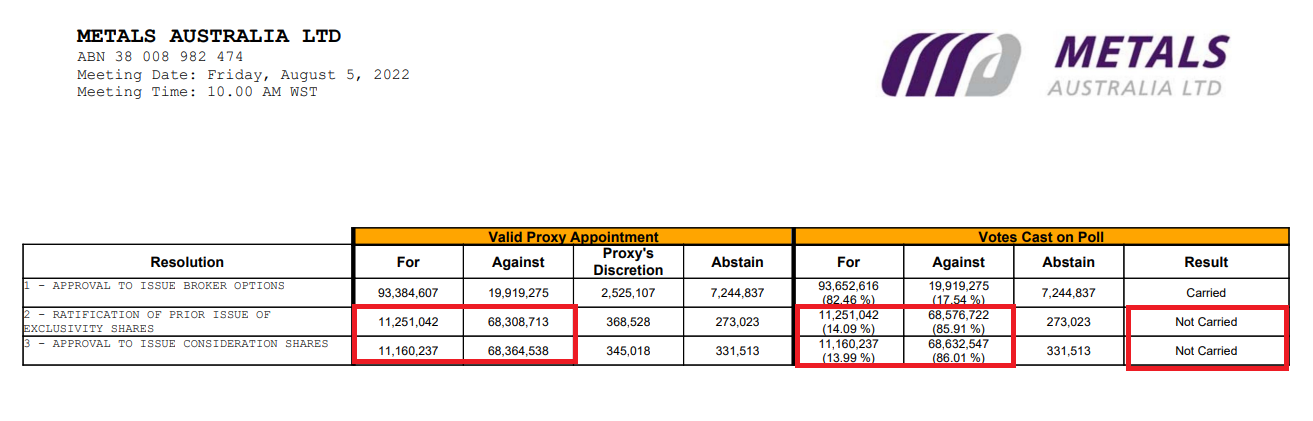This screenshot has width=1313, height=421.
Task: Click 'Meeting Time: 10.00 AM WST' line
Action: pos(197,92)
